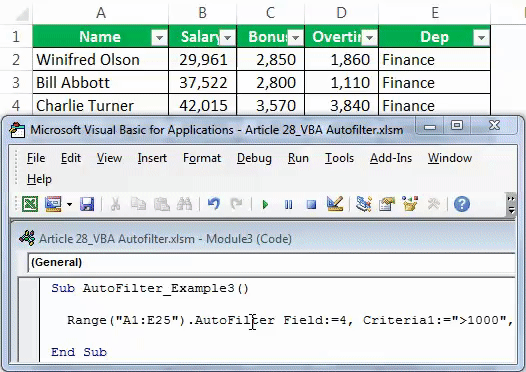Viewport: 526px width, 372px height.
Task: Open the Add-Ins menu
Action: (391, 158)
